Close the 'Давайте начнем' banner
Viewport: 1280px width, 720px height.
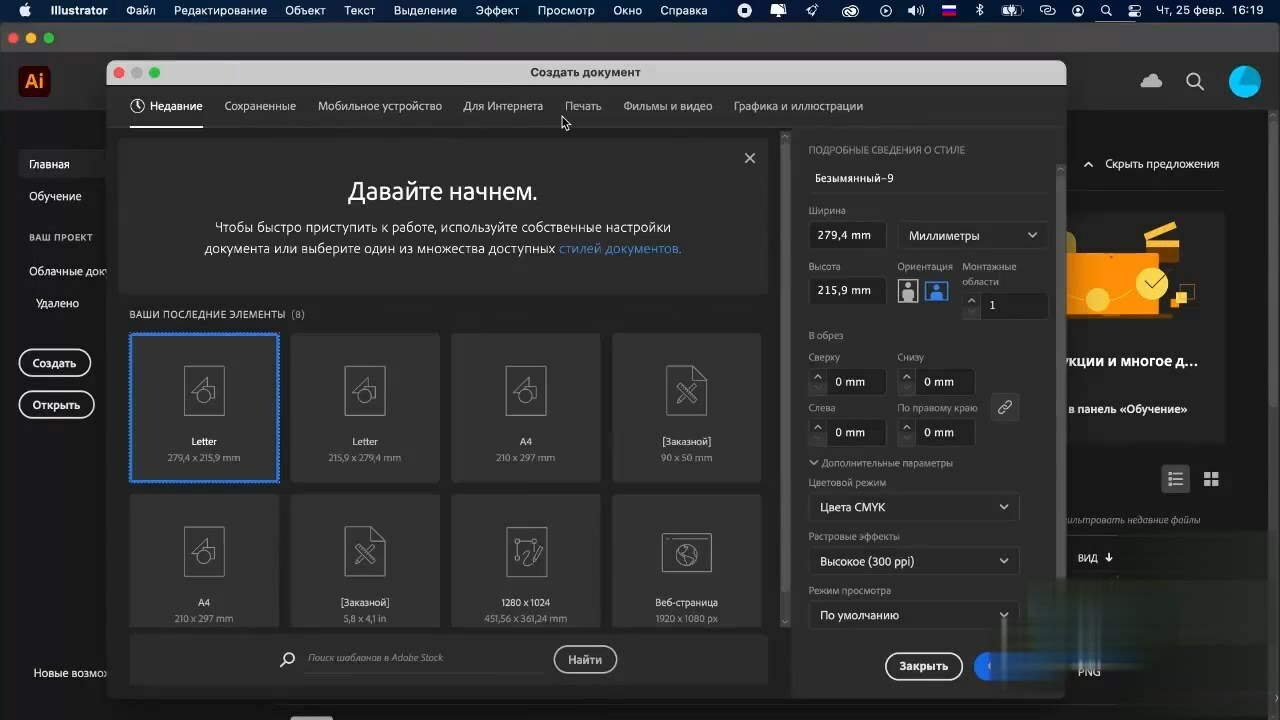(749, 158)
